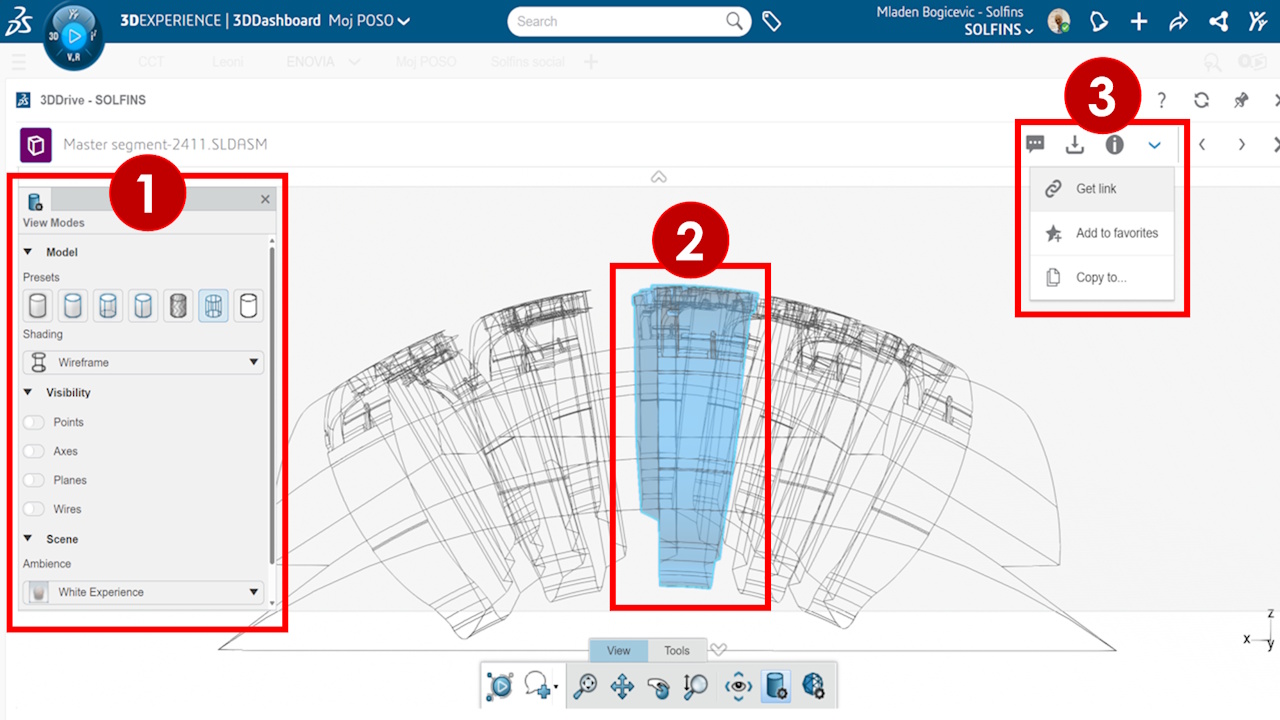Open the comments speech bubble icon
This screenshot has height=720, width=1280.
[1035, 145]
